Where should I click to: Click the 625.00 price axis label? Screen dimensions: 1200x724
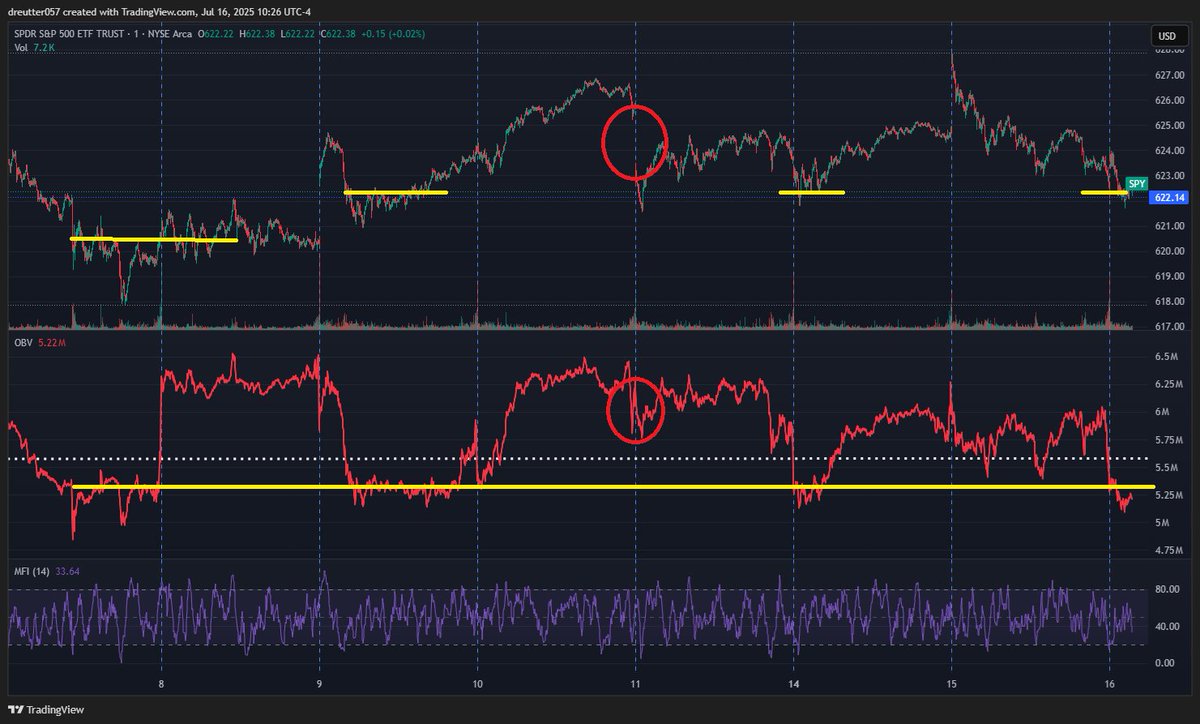1169,126
